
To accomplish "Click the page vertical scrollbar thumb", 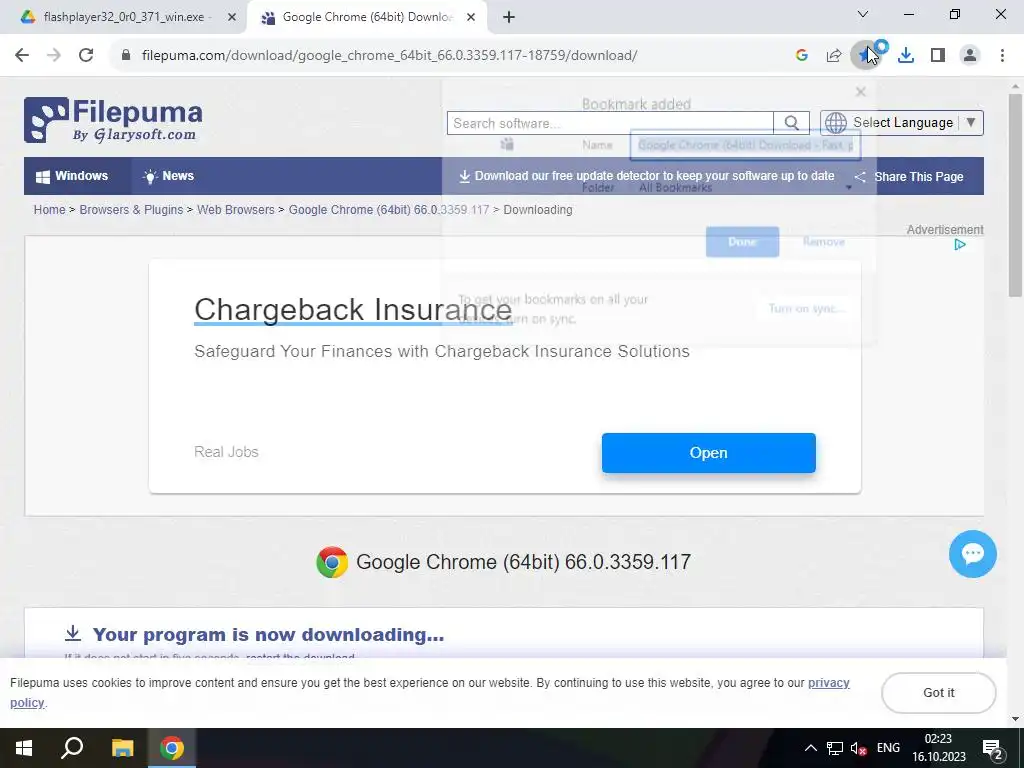I will coord(1015,195).
